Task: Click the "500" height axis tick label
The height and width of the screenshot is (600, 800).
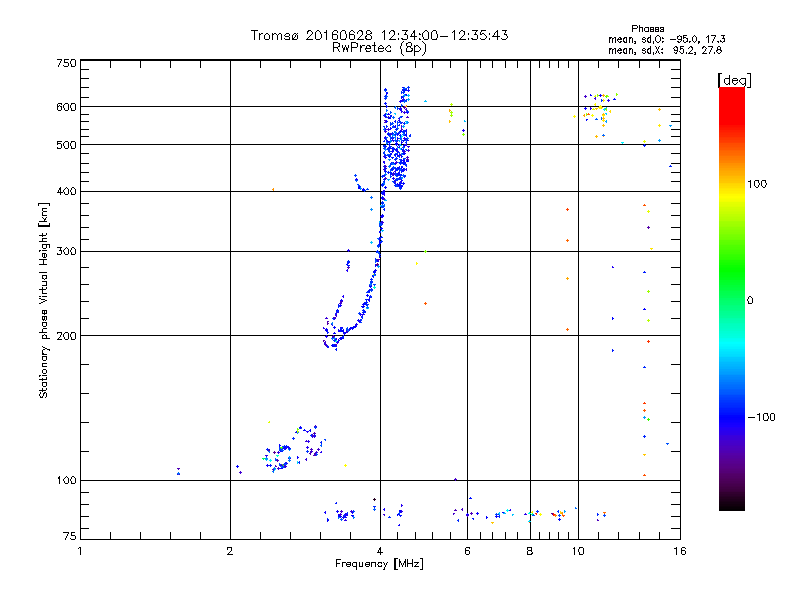Action: (x=67, y=145)
